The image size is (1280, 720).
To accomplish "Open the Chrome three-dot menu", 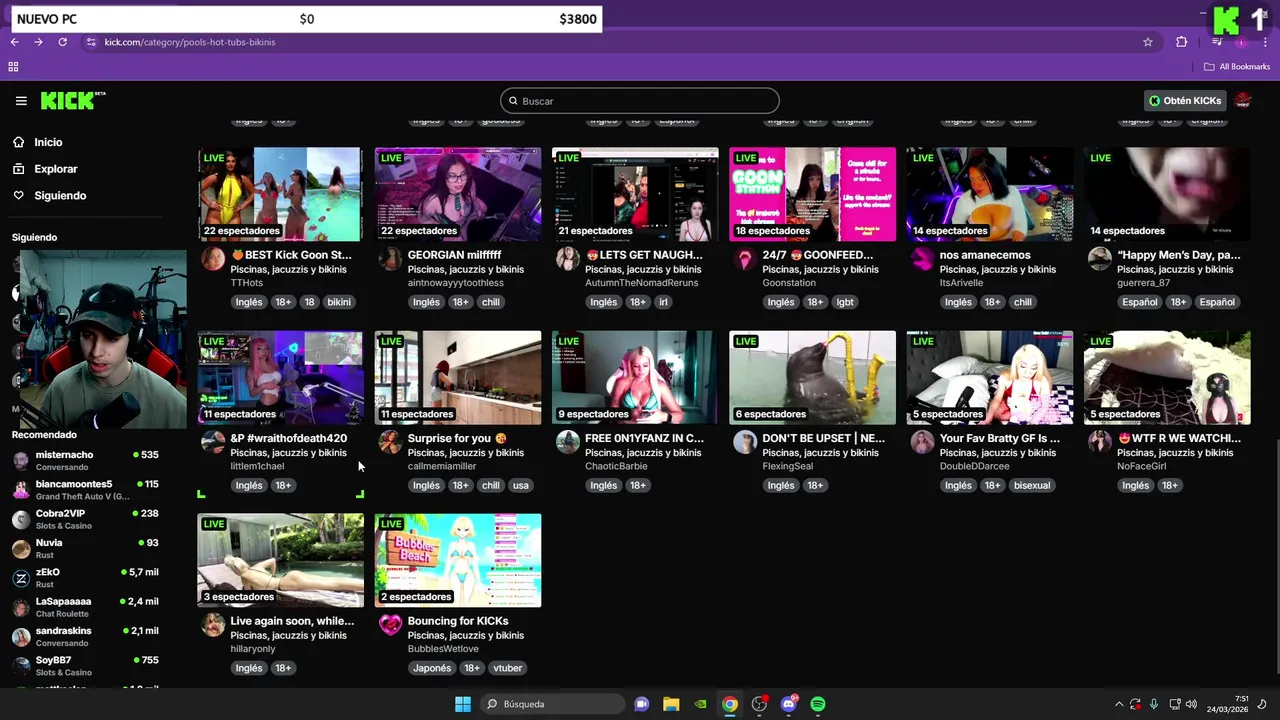I will click(x=1263, y=42).
